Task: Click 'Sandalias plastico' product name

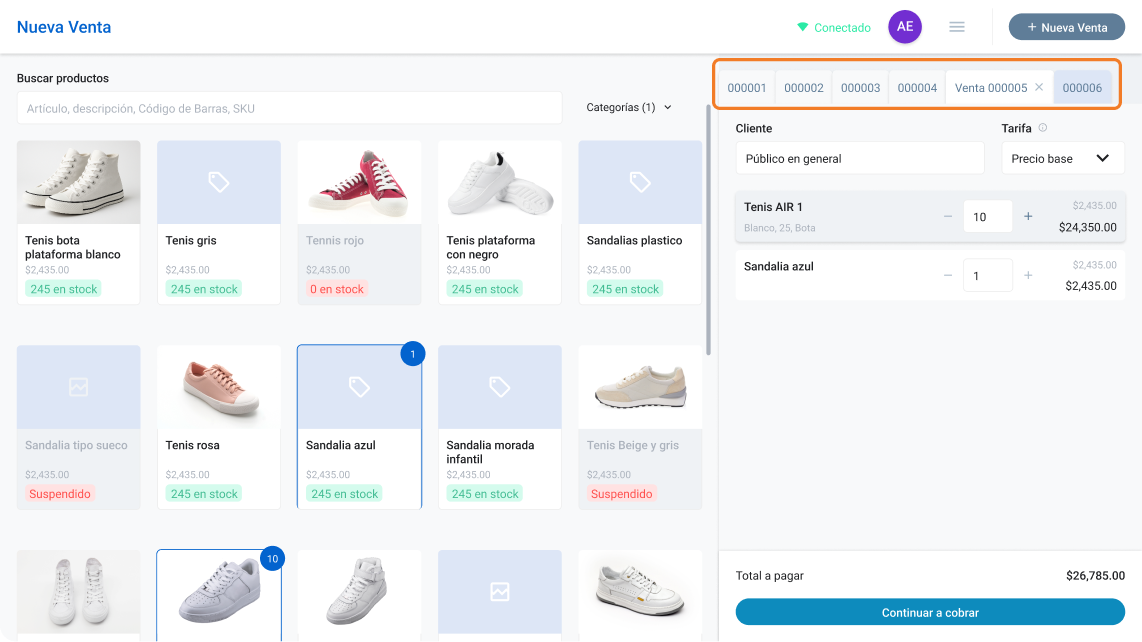Action: pos(634,240)
